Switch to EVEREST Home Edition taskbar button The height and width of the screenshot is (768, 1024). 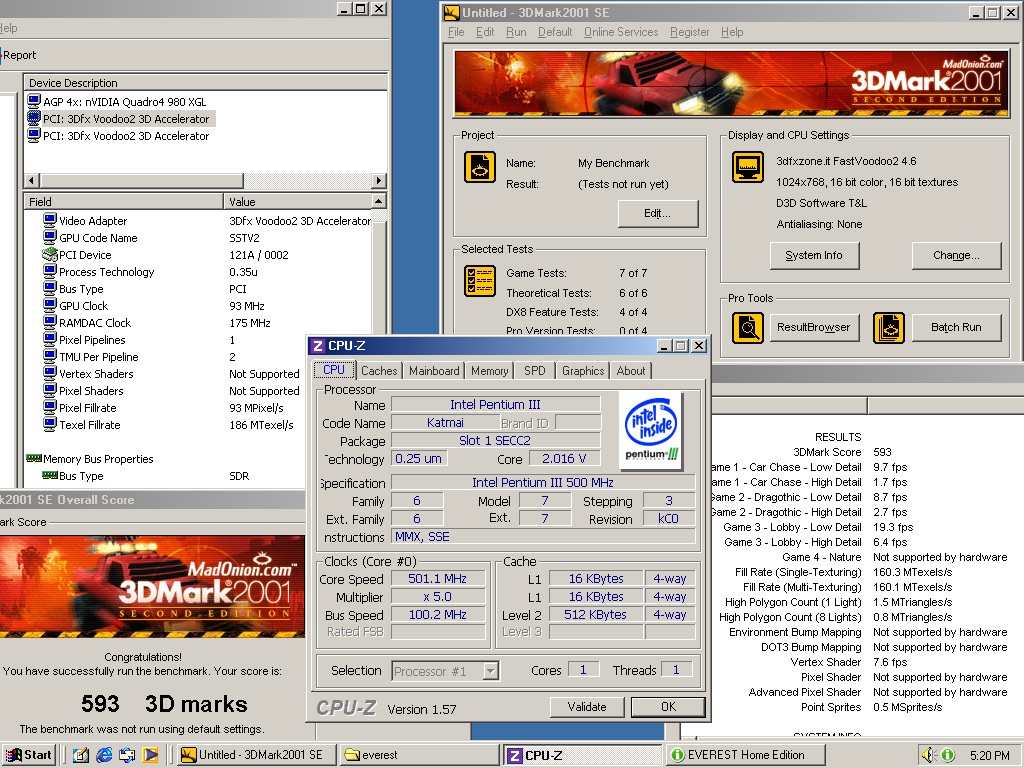(x=746, y=755)
